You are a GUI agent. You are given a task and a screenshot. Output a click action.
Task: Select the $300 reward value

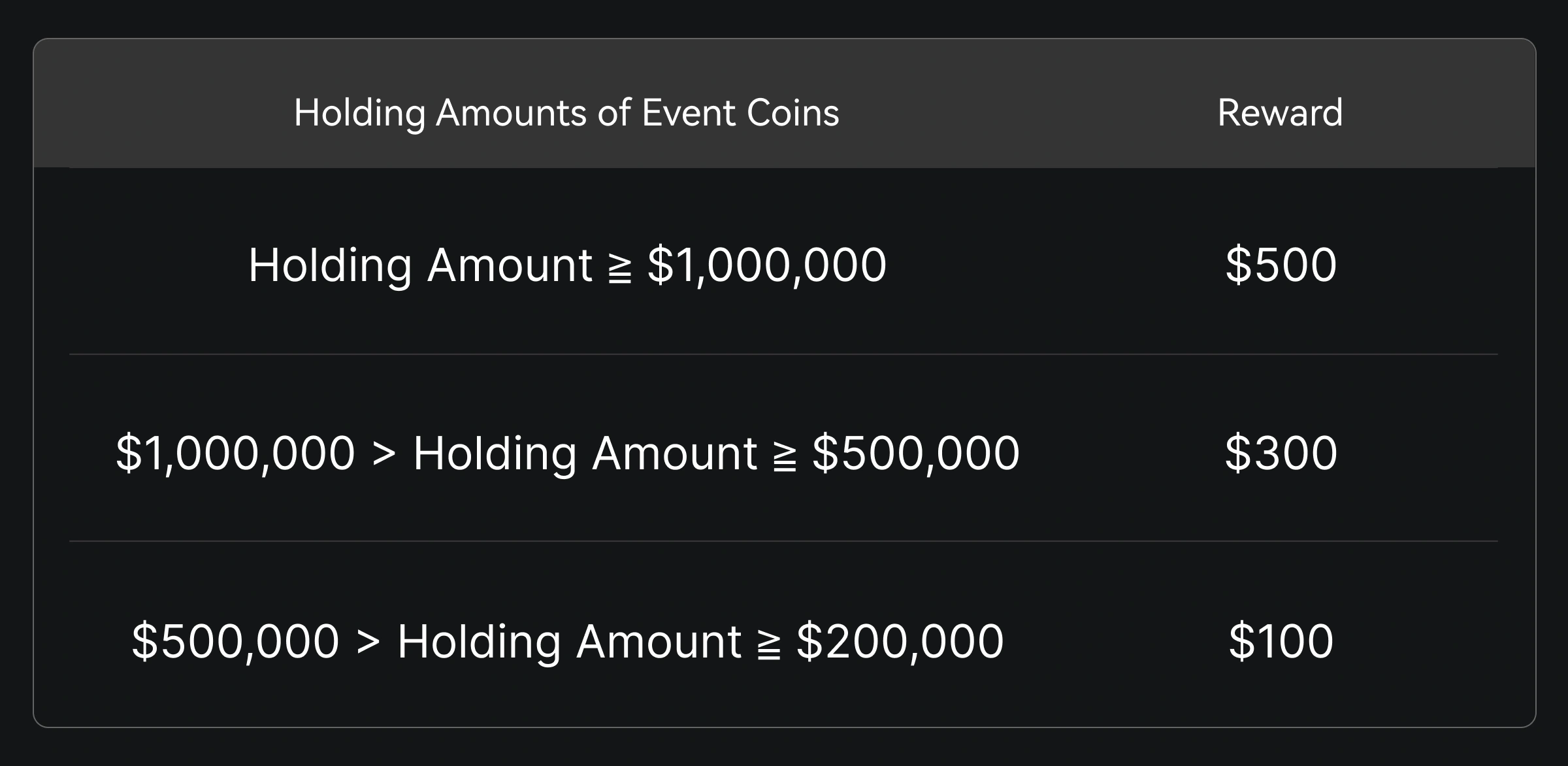tap(1281, 453)
